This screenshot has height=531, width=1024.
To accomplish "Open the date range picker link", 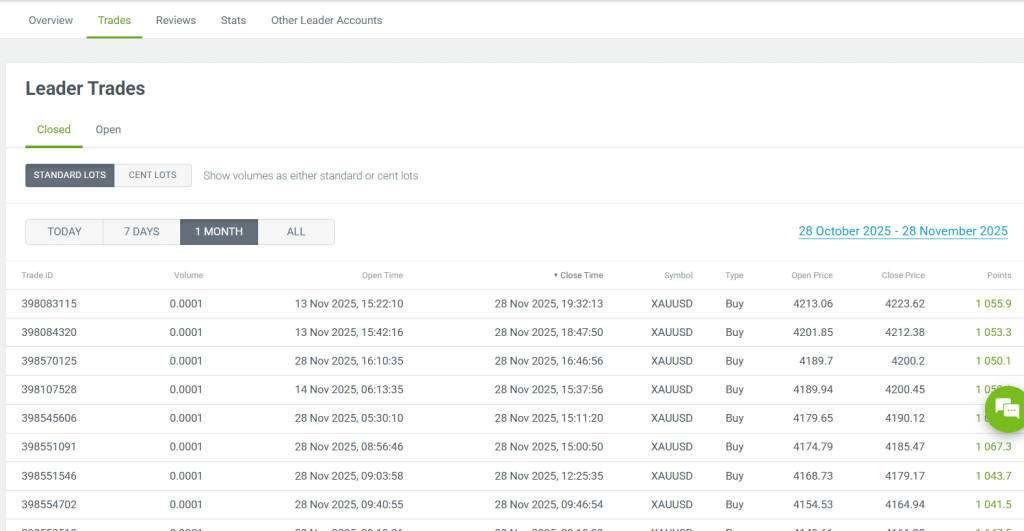I will tap(902, 231).
